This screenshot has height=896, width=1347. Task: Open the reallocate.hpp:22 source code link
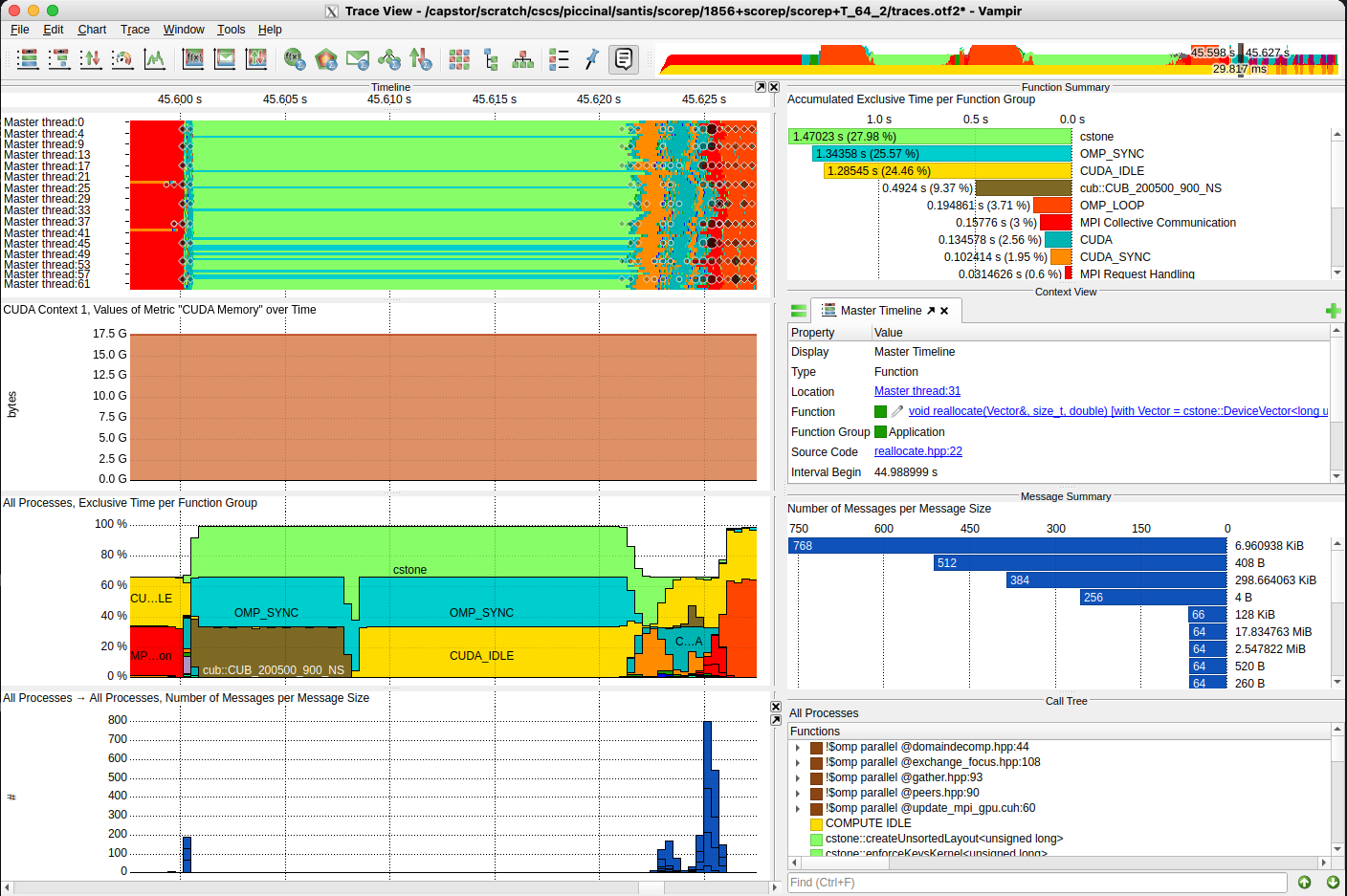[918, 451]
